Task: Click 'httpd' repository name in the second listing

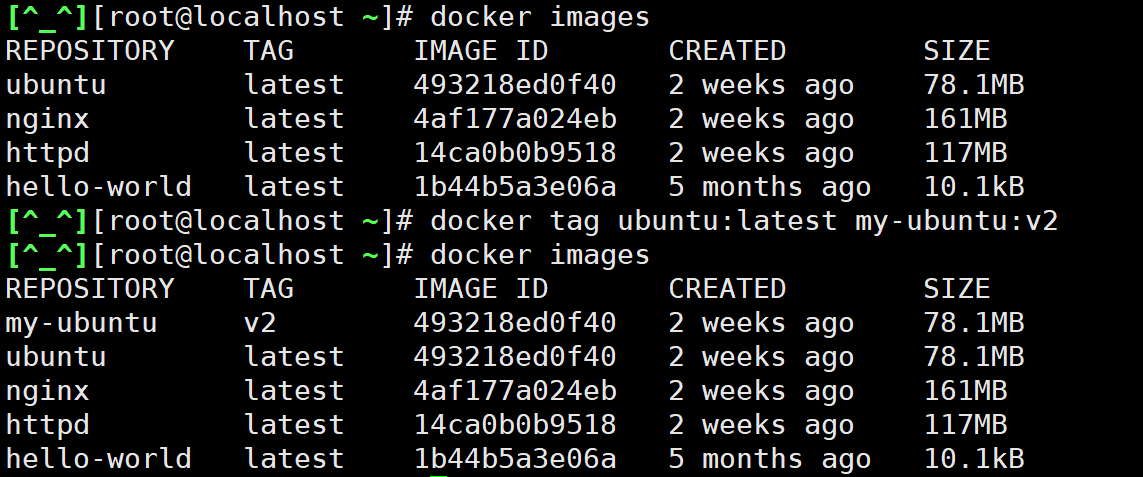Action: (x=47, y=425)
